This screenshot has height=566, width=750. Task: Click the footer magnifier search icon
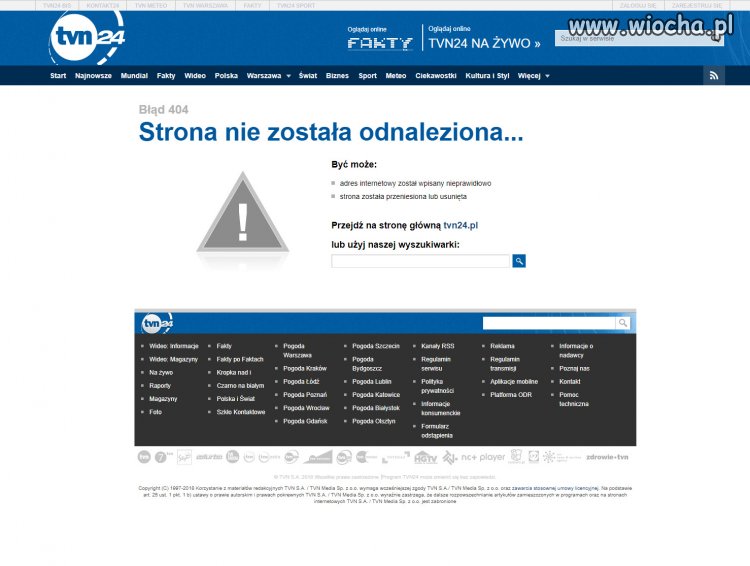point(623,323)
